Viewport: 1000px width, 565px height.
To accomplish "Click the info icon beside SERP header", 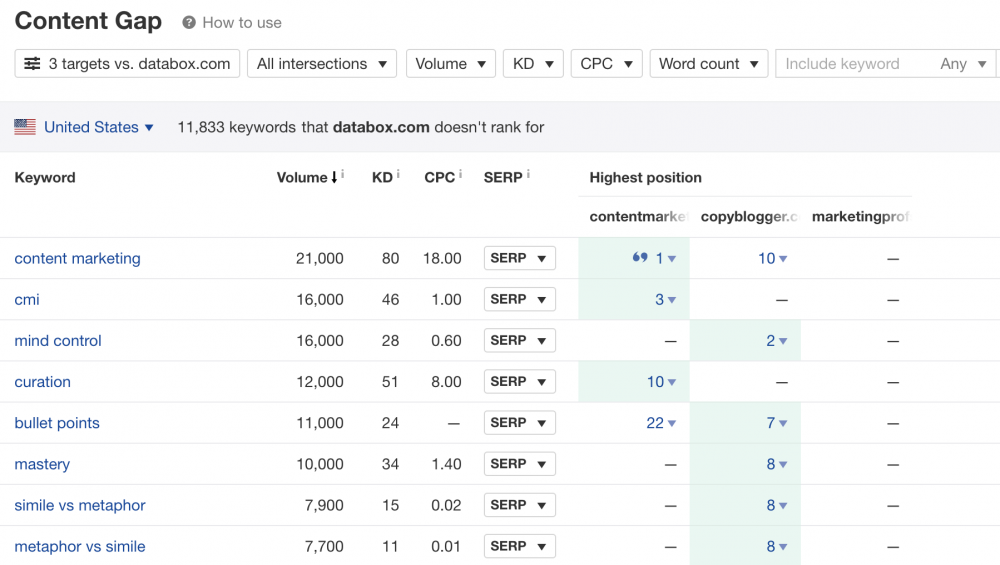I will [x=528, y=174].
